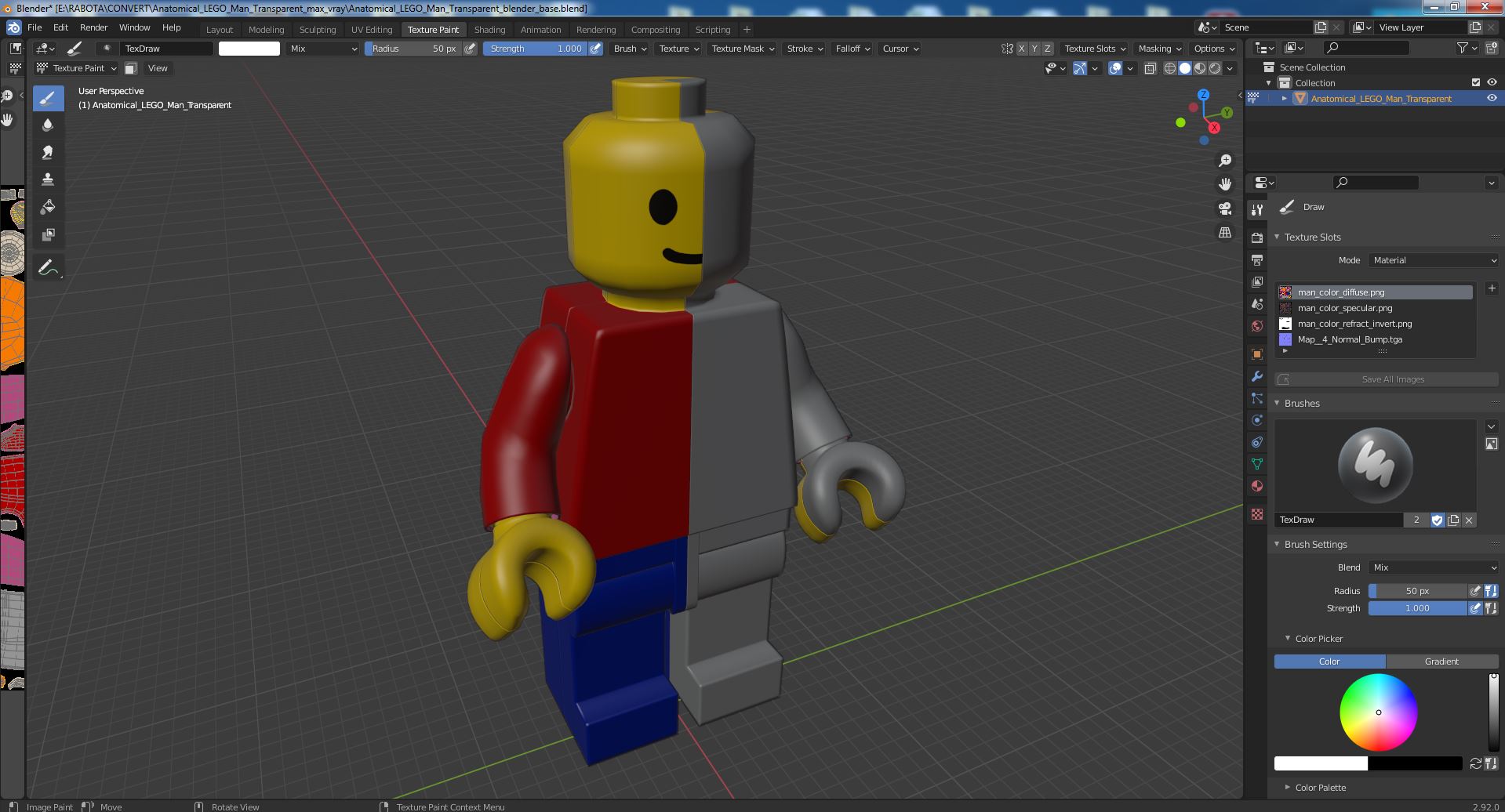The height and width of the screenshot is (812, 1505).
Task: Open the Physics properties tab
Action: [1257, 420]
